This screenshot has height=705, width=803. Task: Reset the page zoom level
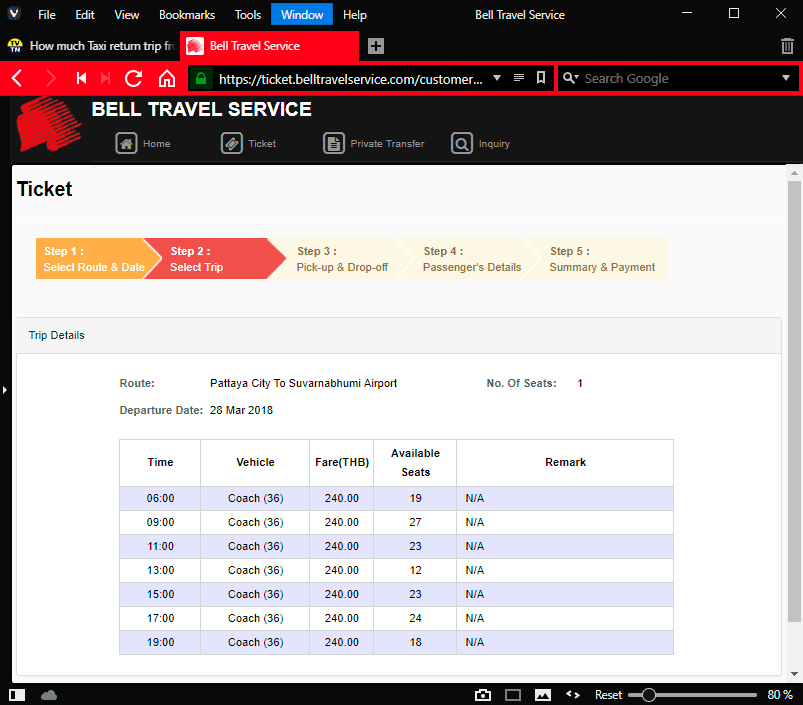tap(608, 695)
